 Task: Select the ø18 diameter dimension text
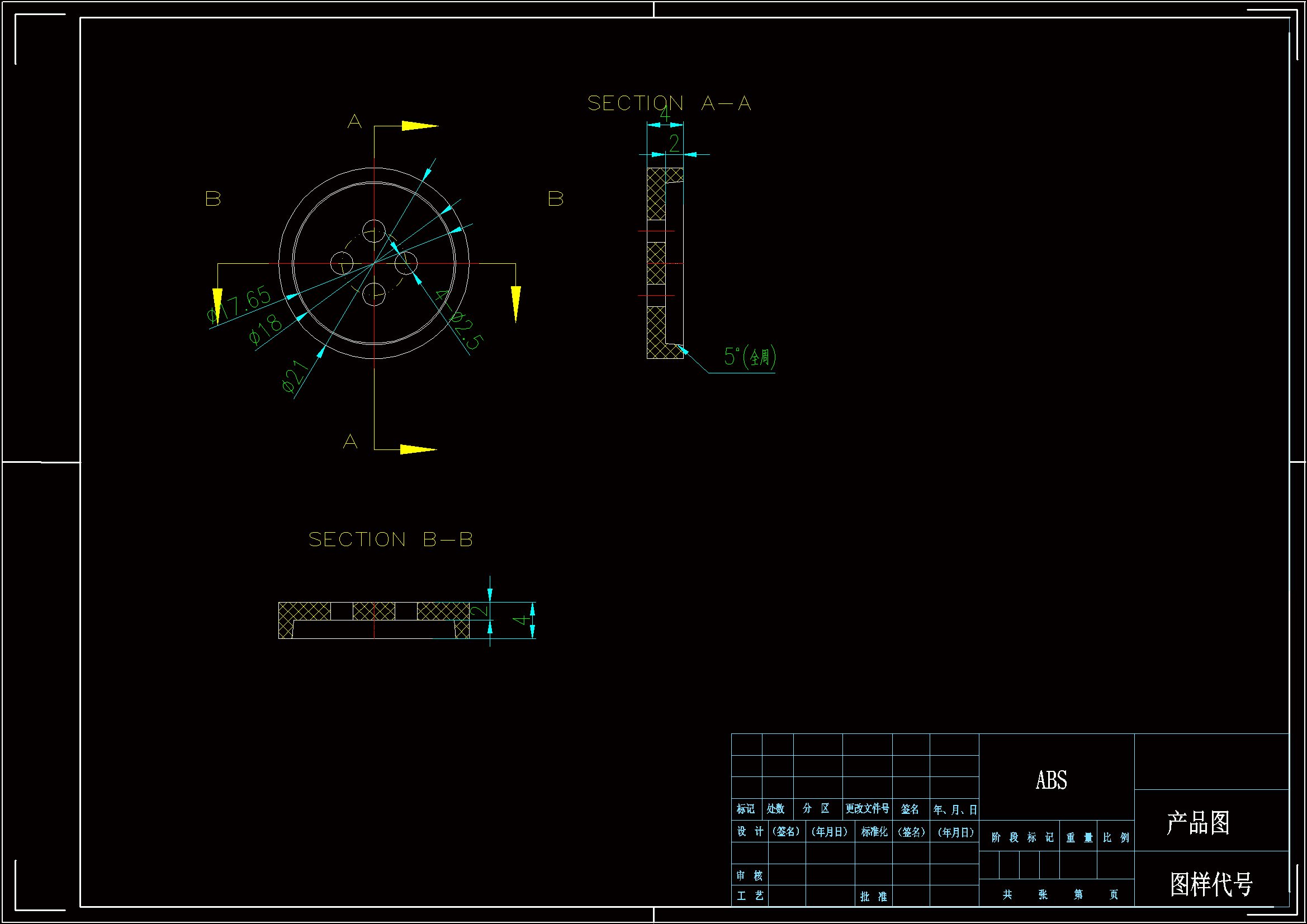point(266,330)
